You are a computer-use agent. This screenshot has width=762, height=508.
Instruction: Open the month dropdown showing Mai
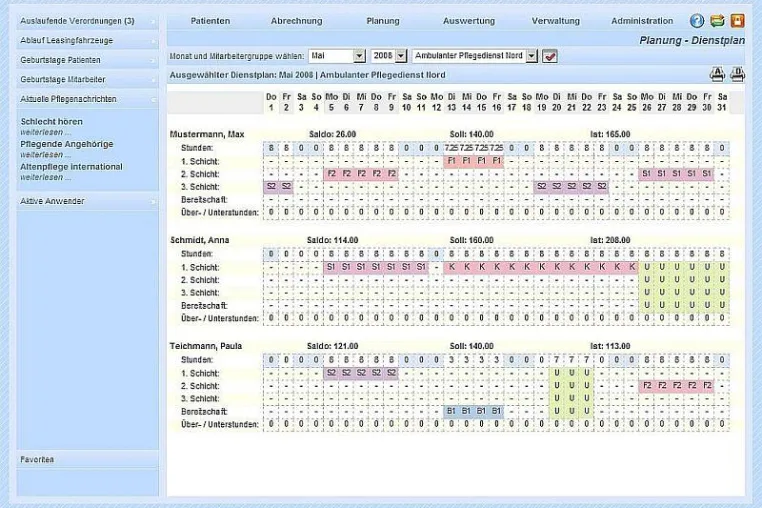[x=337, y=56]
